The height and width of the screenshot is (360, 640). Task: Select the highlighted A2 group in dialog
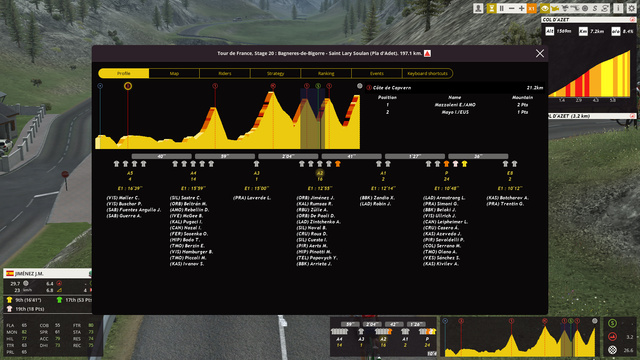pyautogui.click(x=320, y=173)
